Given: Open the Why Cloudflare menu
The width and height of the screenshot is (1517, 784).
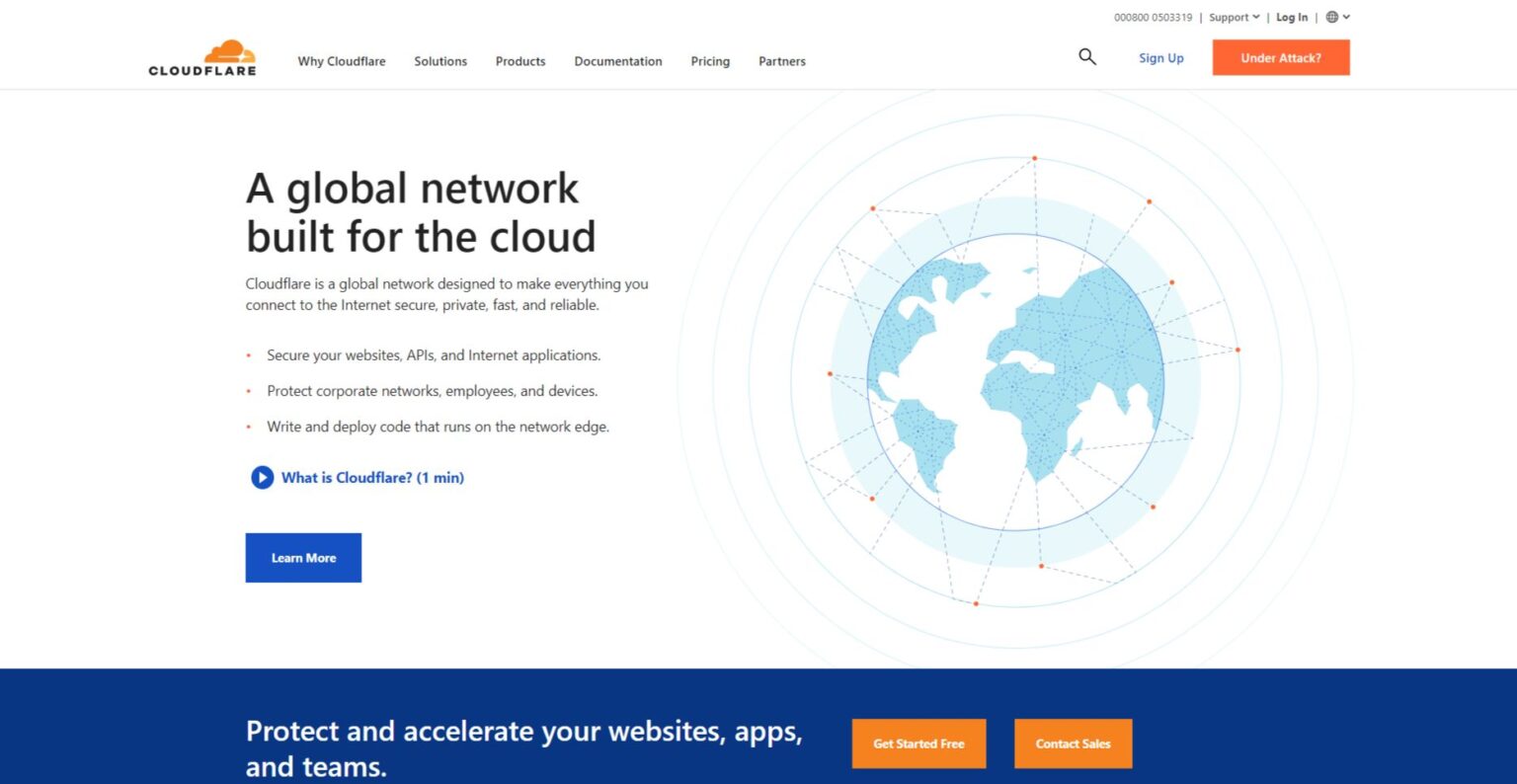Looking at the screenshot, I should tap(342, 61).
